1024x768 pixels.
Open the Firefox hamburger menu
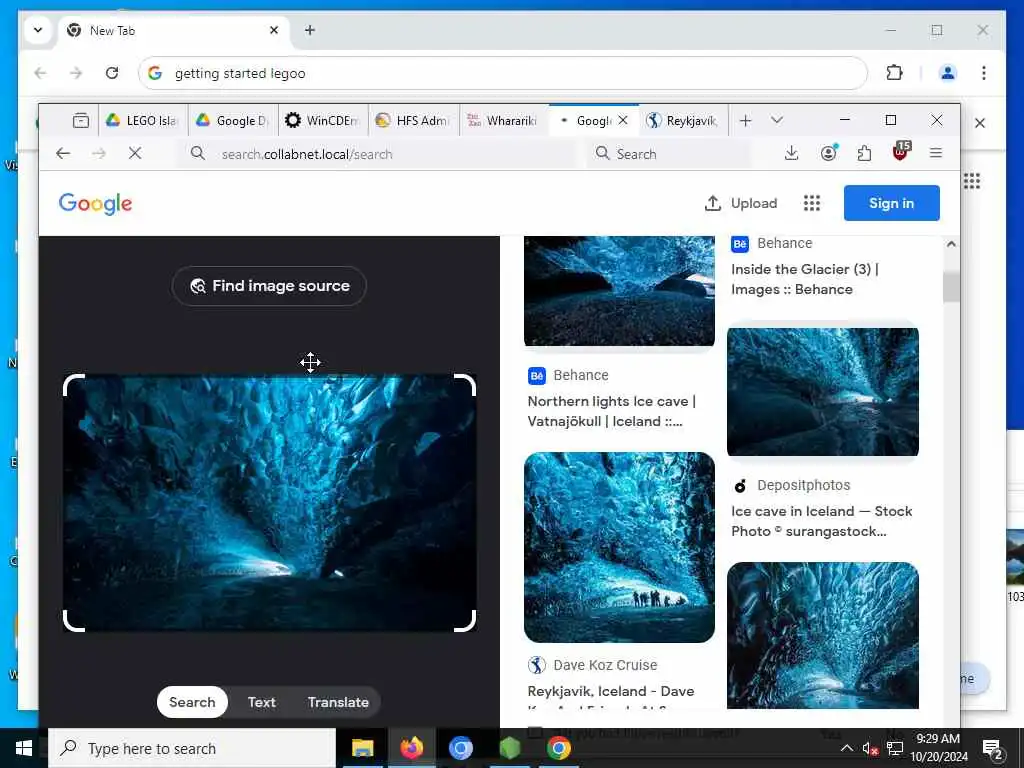coord(936,153)
